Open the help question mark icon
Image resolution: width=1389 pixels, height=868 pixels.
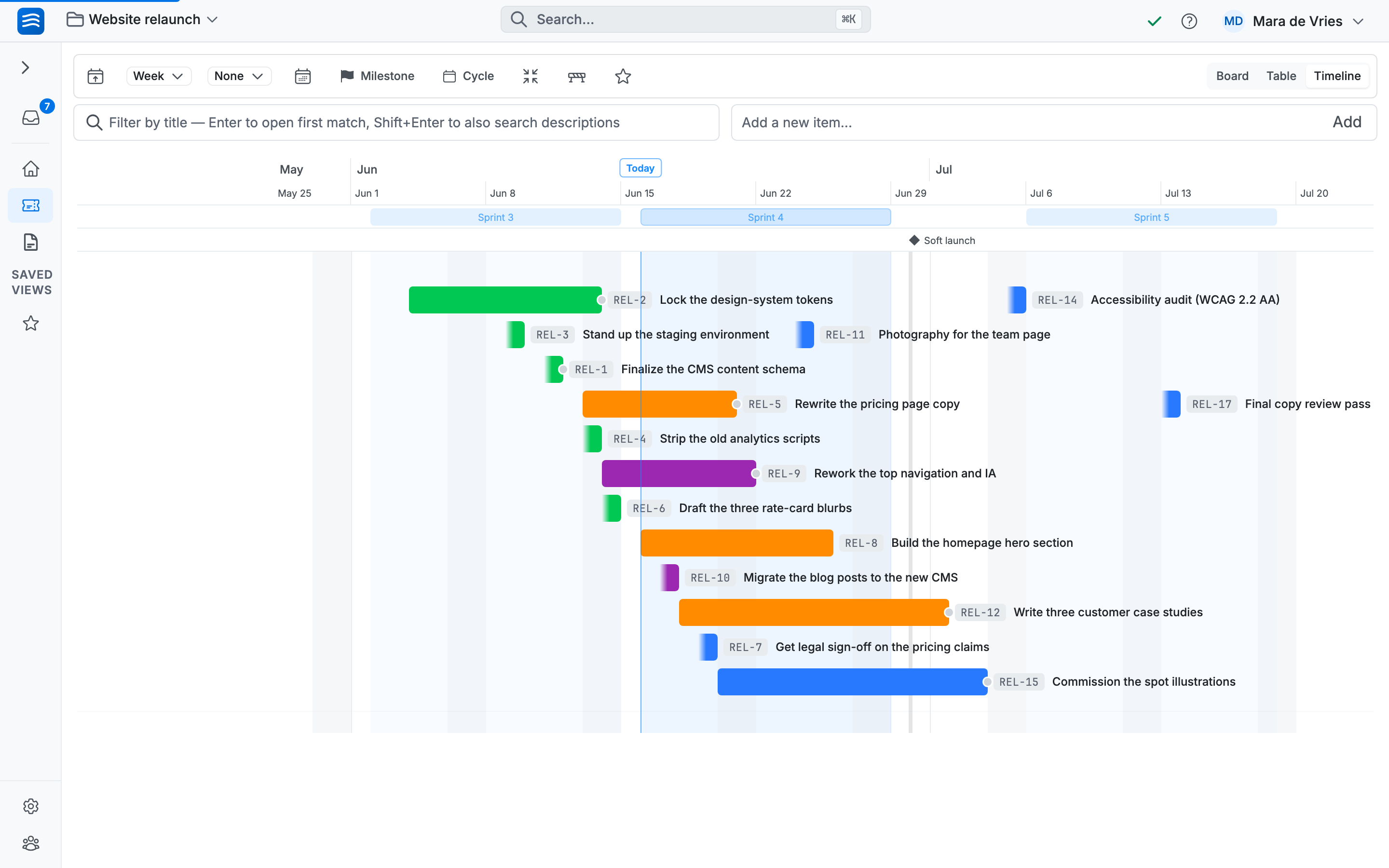[x=1189, y=21]
